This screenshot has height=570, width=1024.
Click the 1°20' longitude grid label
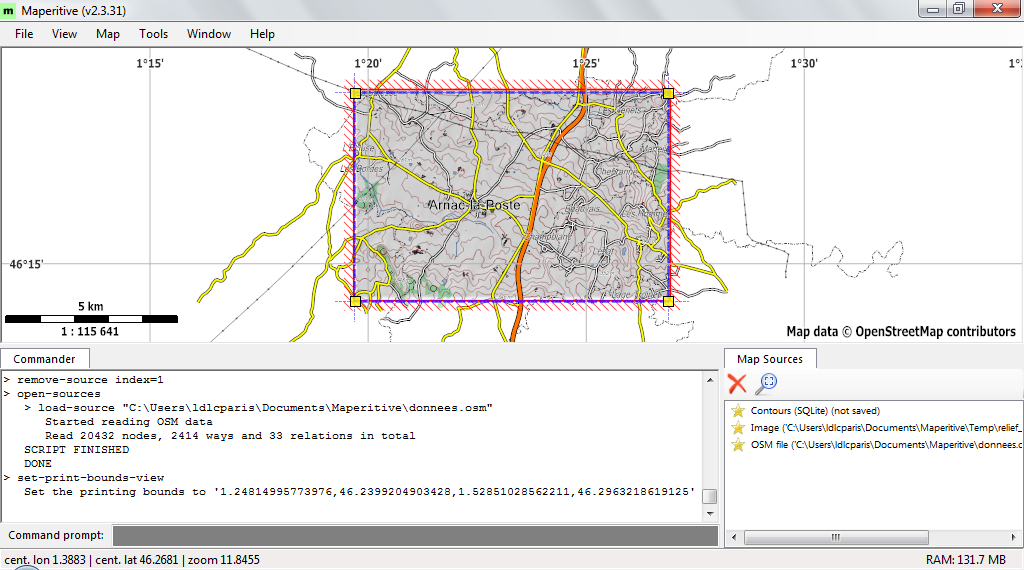pos(368,63)
